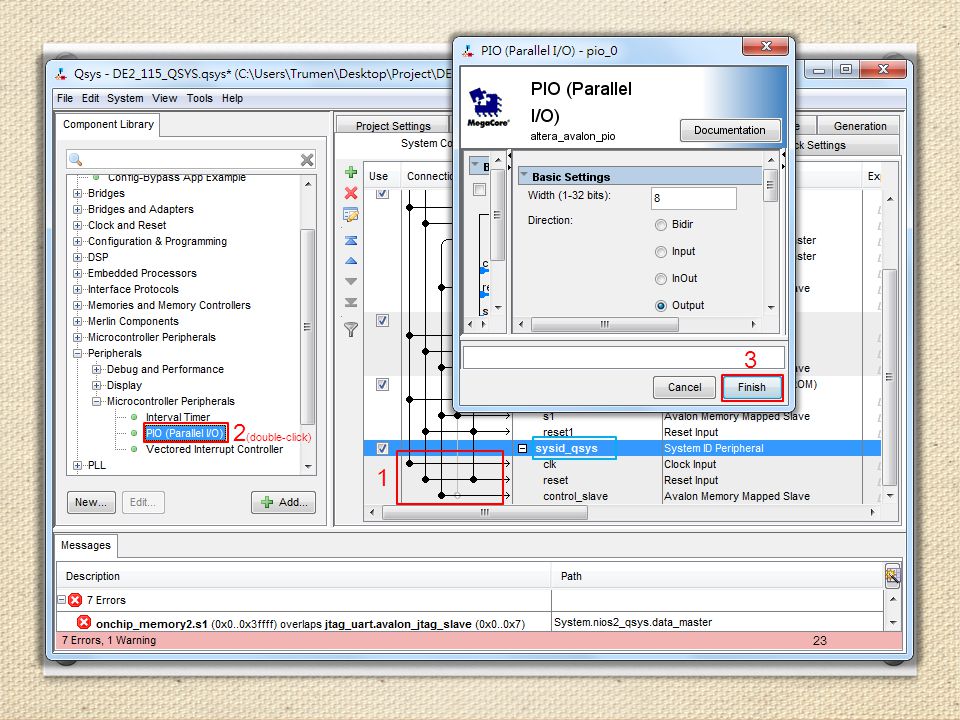Click the MegaCore logo in PIO dialog
Image resolution: width=960 pixels, height=720 pixels.
487,108
